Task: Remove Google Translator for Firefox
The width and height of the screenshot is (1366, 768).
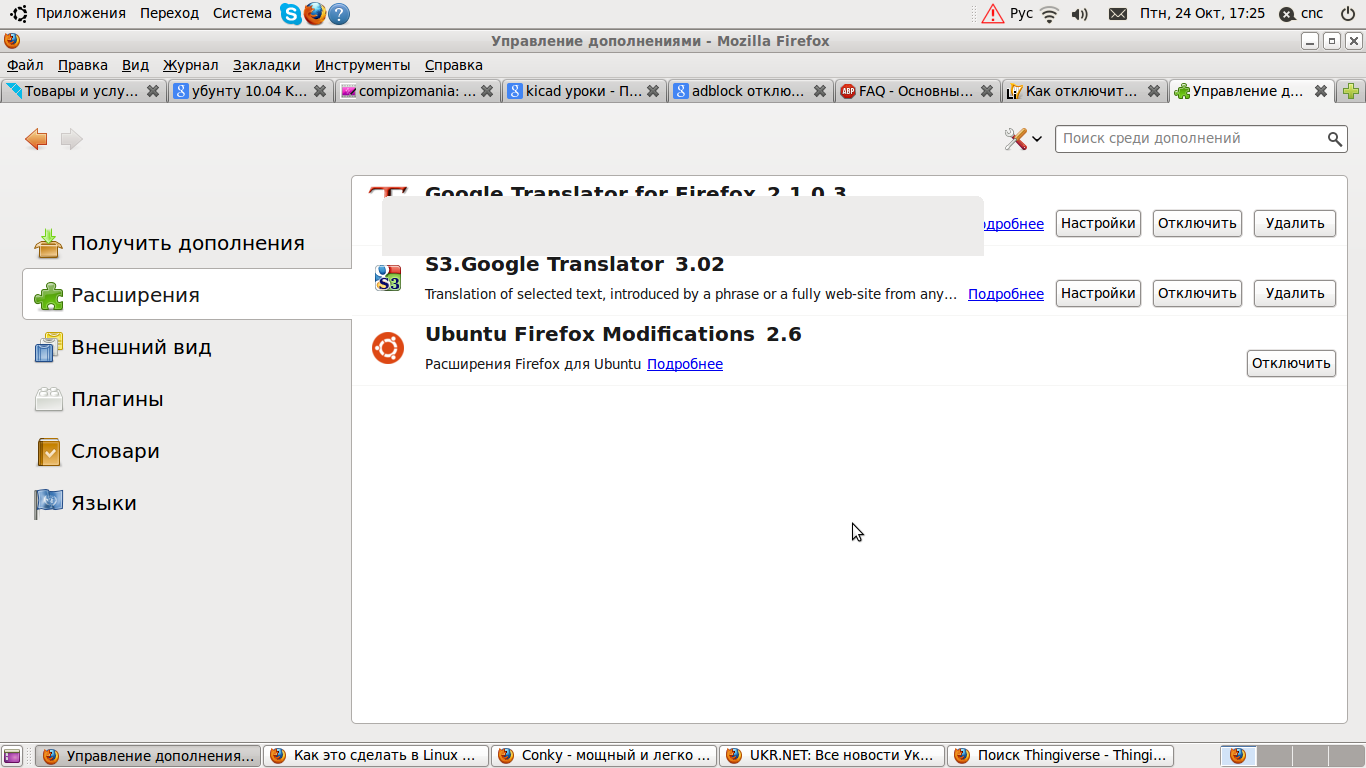Action: 1295,223
